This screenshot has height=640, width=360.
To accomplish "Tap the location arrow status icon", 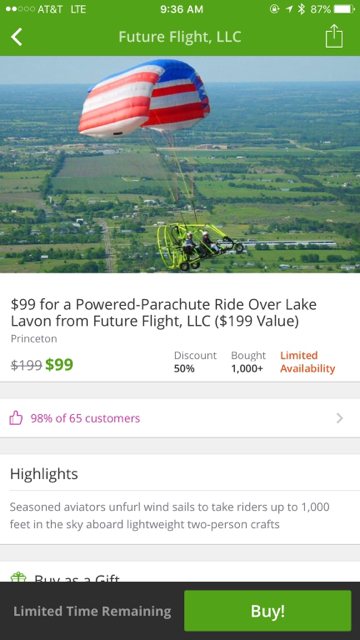I will pyautogui.click(x=289, y=9).
